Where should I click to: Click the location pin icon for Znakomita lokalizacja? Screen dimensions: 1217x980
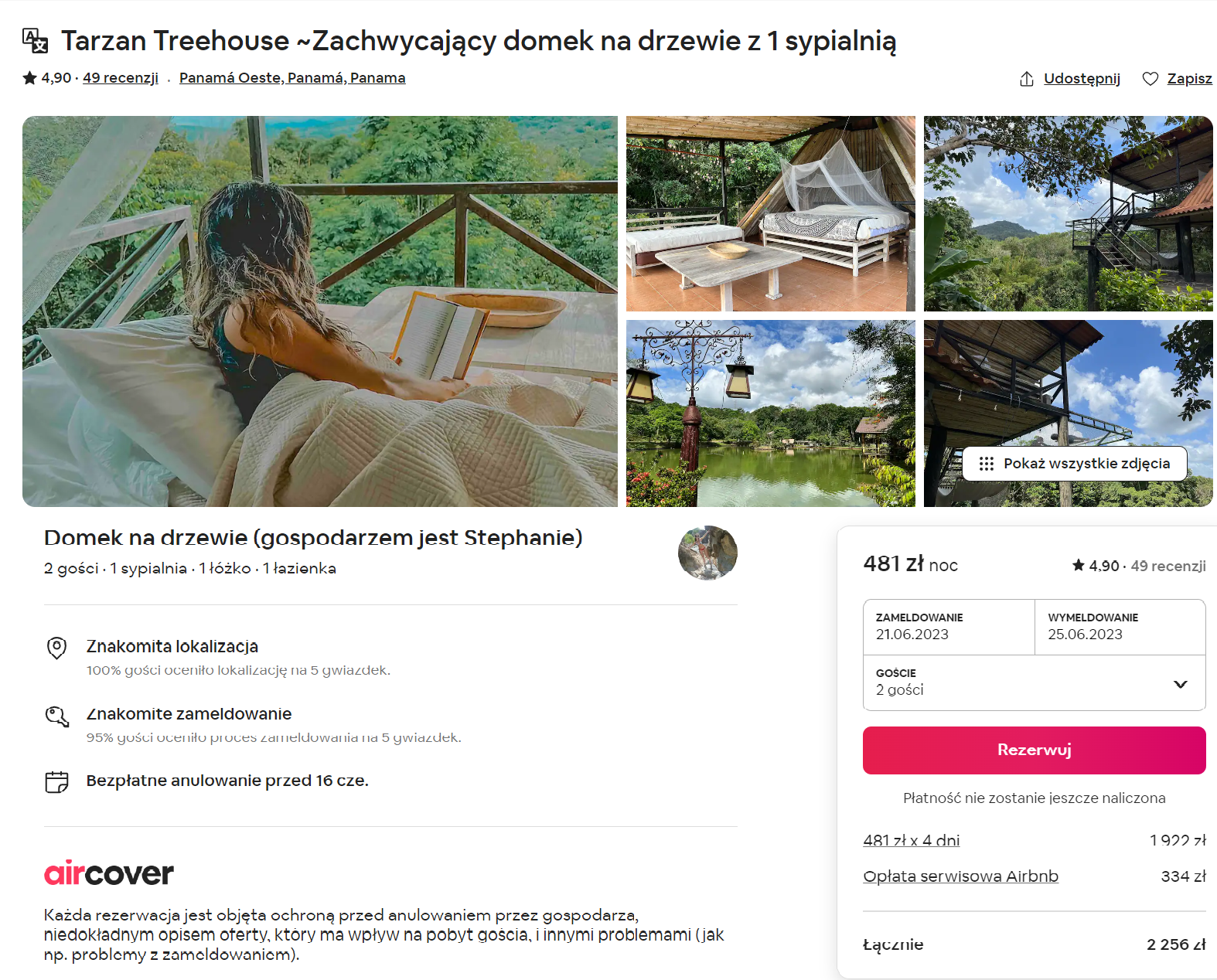coord(56,648)
